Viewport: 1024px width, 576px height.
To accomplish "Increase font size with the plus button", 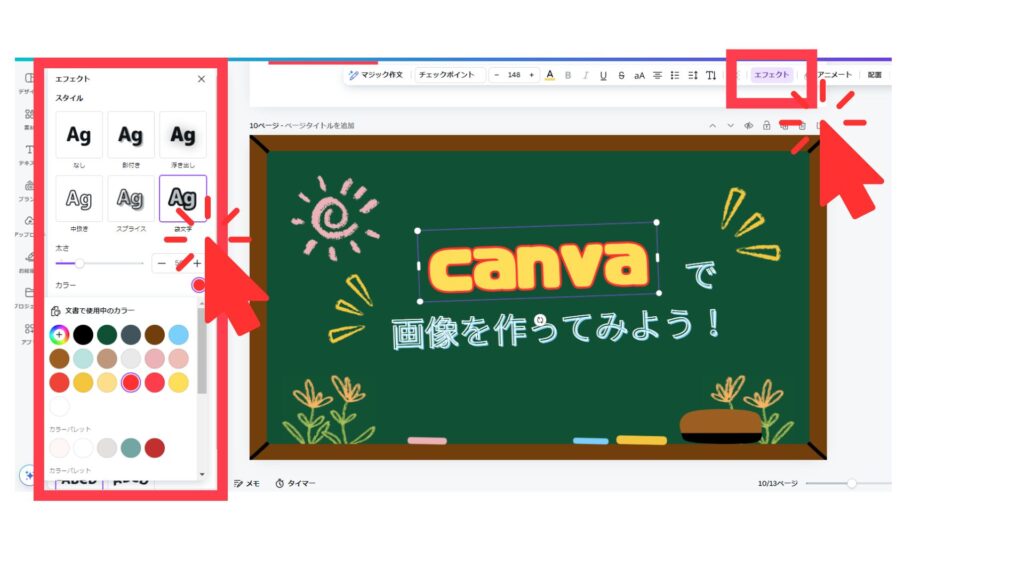I will 532,75.
